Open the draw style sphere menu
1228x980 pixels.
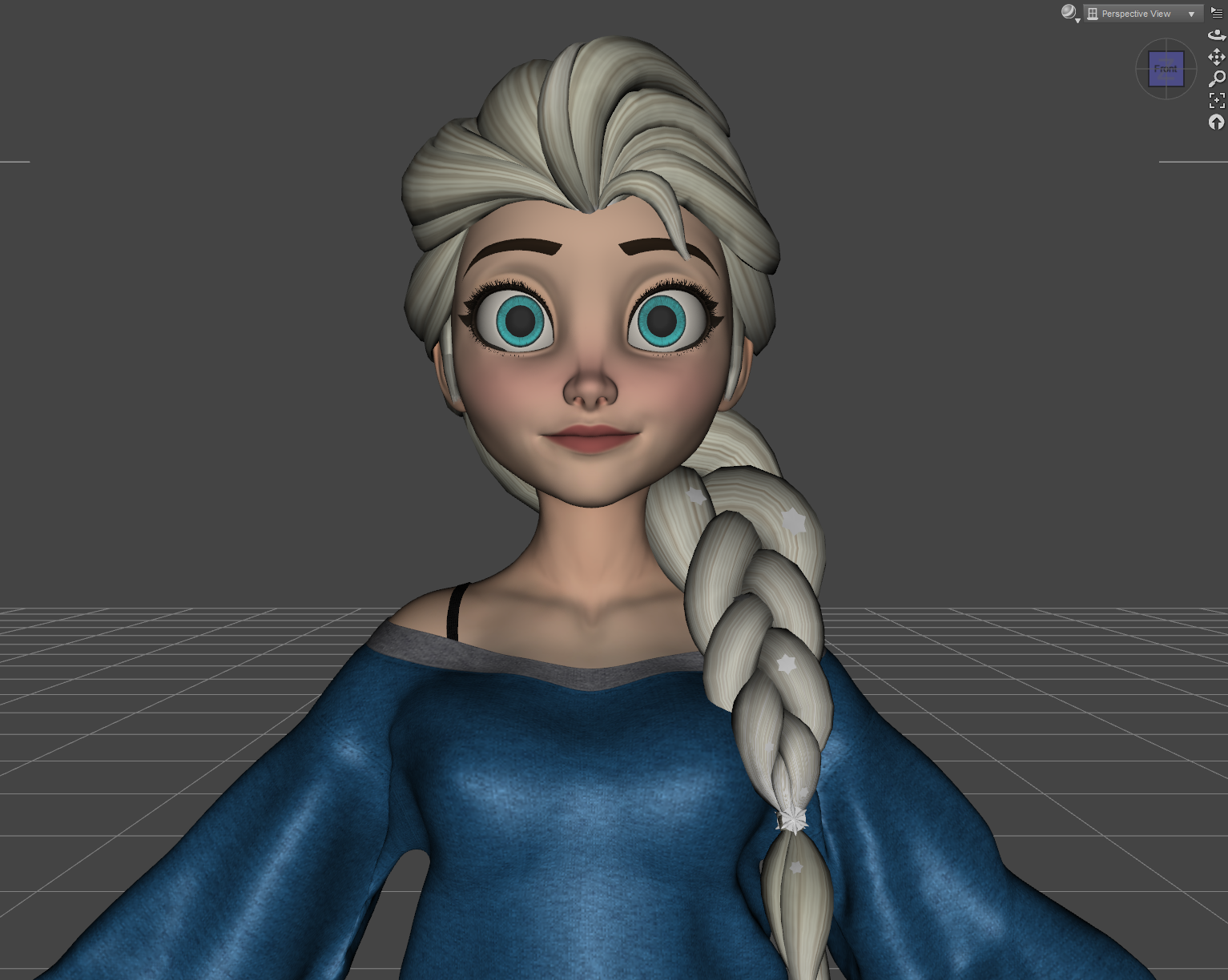click(1069, 13)
